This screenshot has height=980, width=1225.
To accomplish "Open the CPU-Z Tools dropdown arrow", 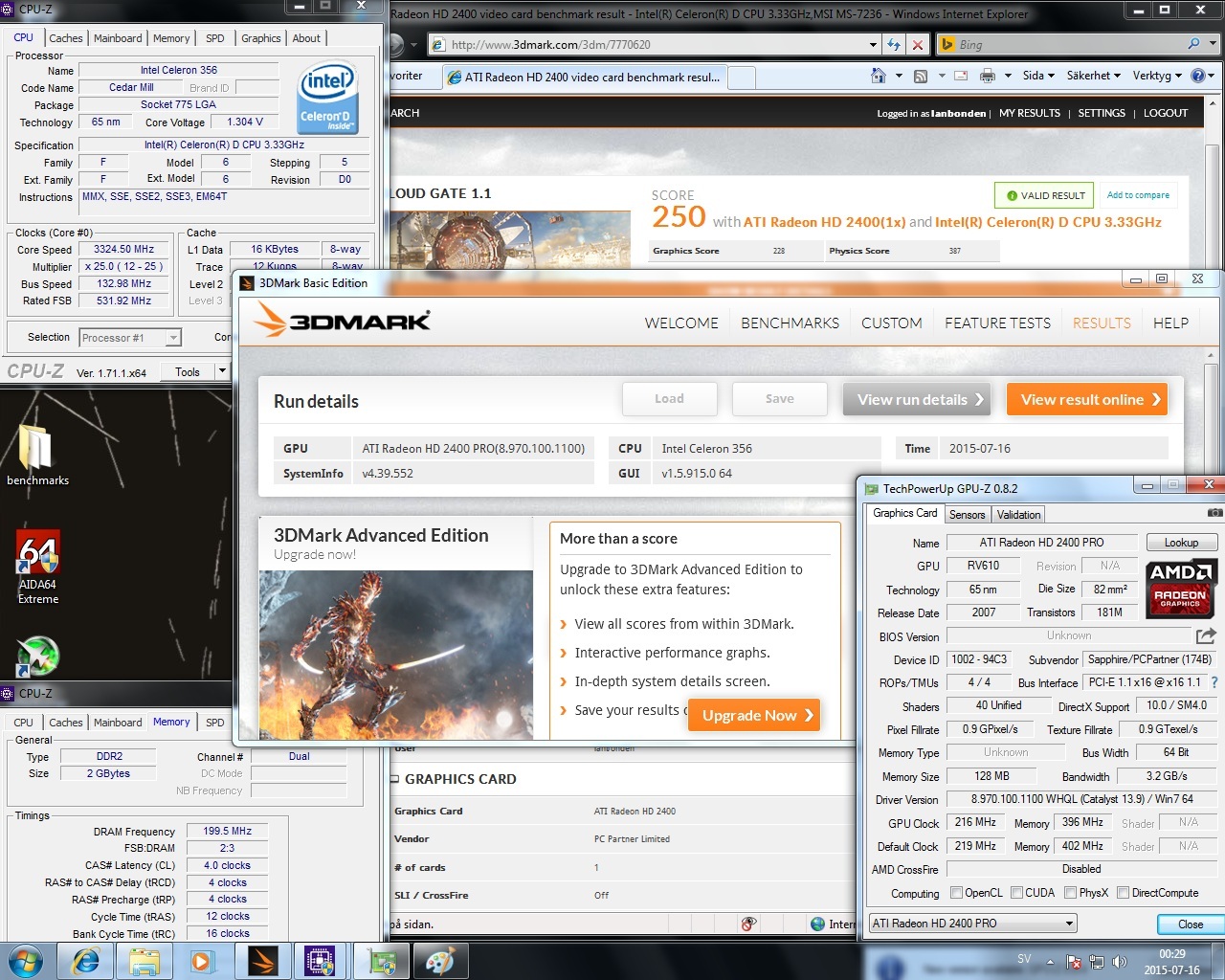I will [222, 371].
